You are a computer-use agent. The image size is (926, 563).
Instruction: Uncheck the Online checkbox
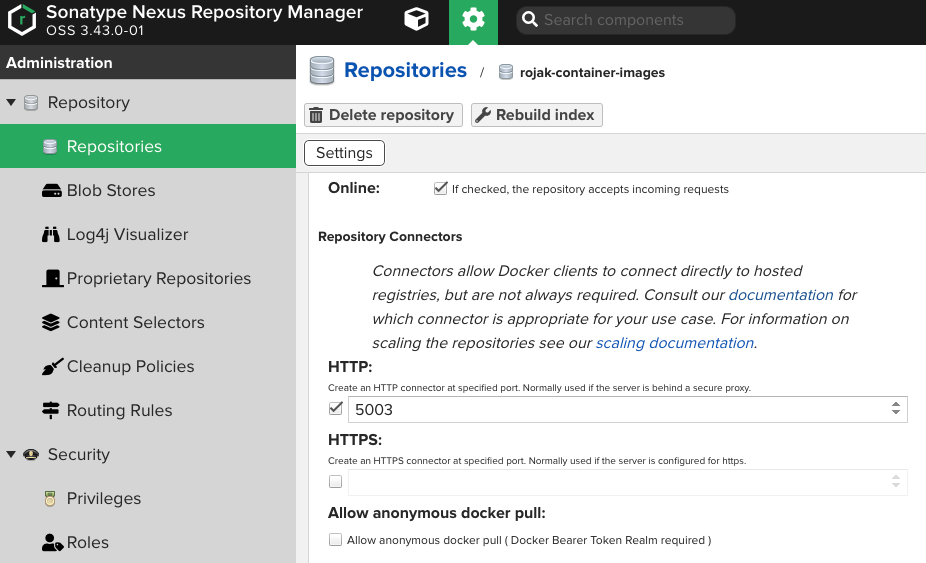pos(440,188)
